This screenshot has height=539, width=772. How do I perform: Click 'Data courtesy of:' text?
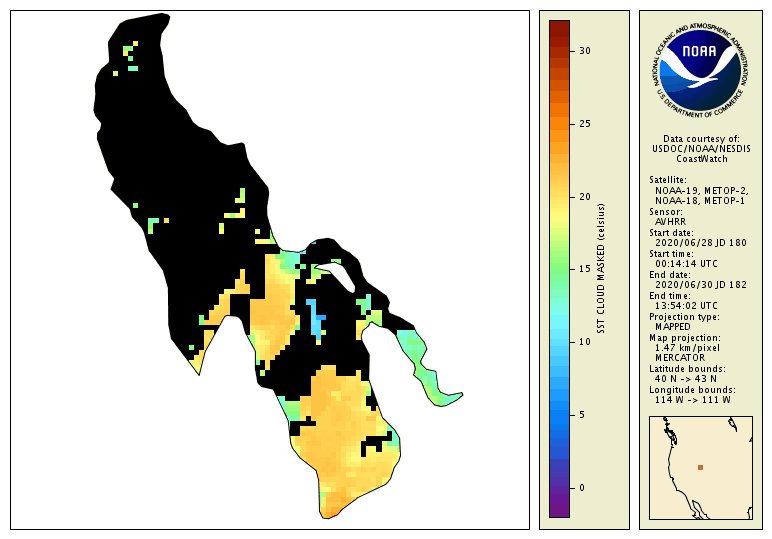[x=701, y=139]
